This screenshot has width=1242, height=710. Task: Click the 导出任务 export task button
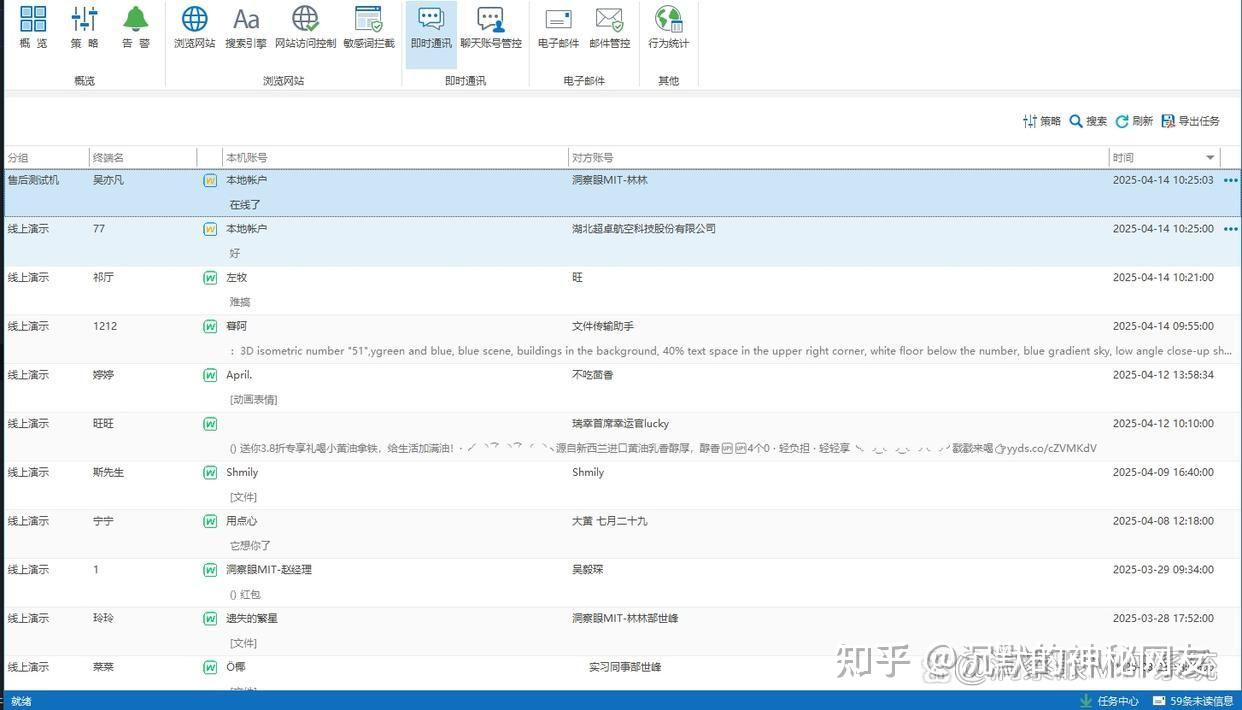click(x=1190, y=121)
